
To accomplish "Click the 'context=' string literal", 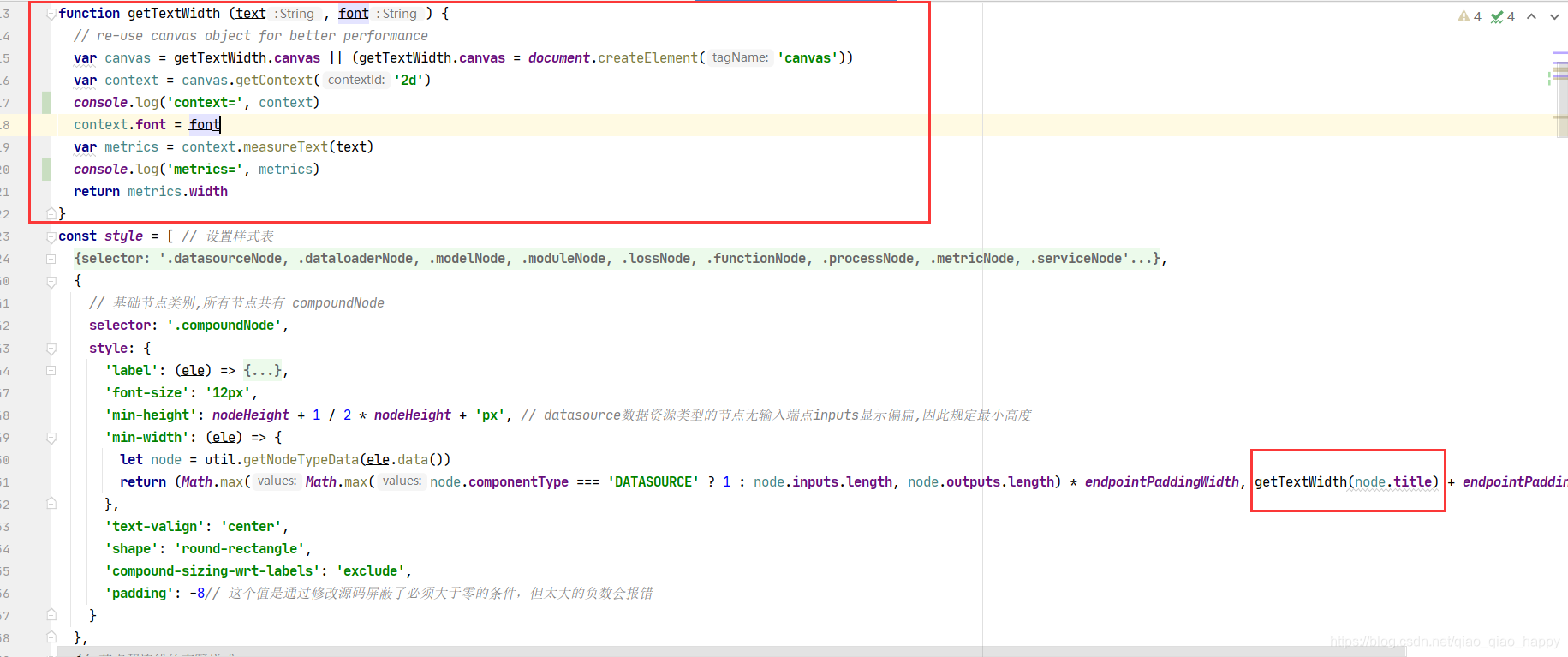I will (205, 103).
